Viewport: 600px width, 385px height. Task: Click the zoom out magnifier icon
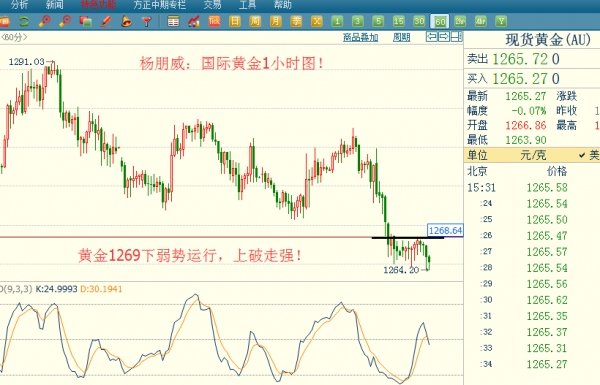[x=65, y=21]
